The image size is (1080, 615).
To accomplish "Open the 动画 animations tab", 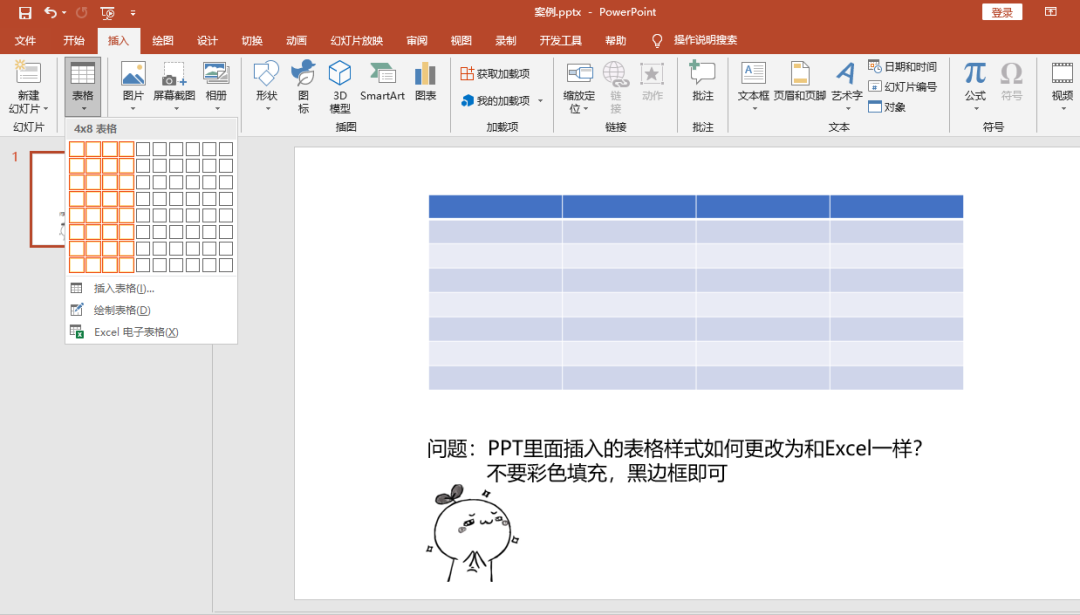I will click(x=297, y=41).
